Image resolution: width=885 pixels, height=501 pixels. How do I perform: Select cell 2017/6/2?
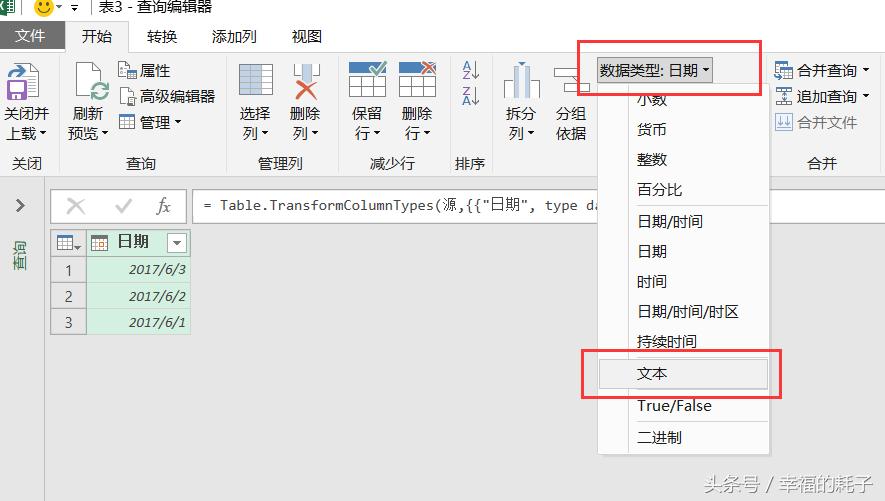[x=138, y=296]
